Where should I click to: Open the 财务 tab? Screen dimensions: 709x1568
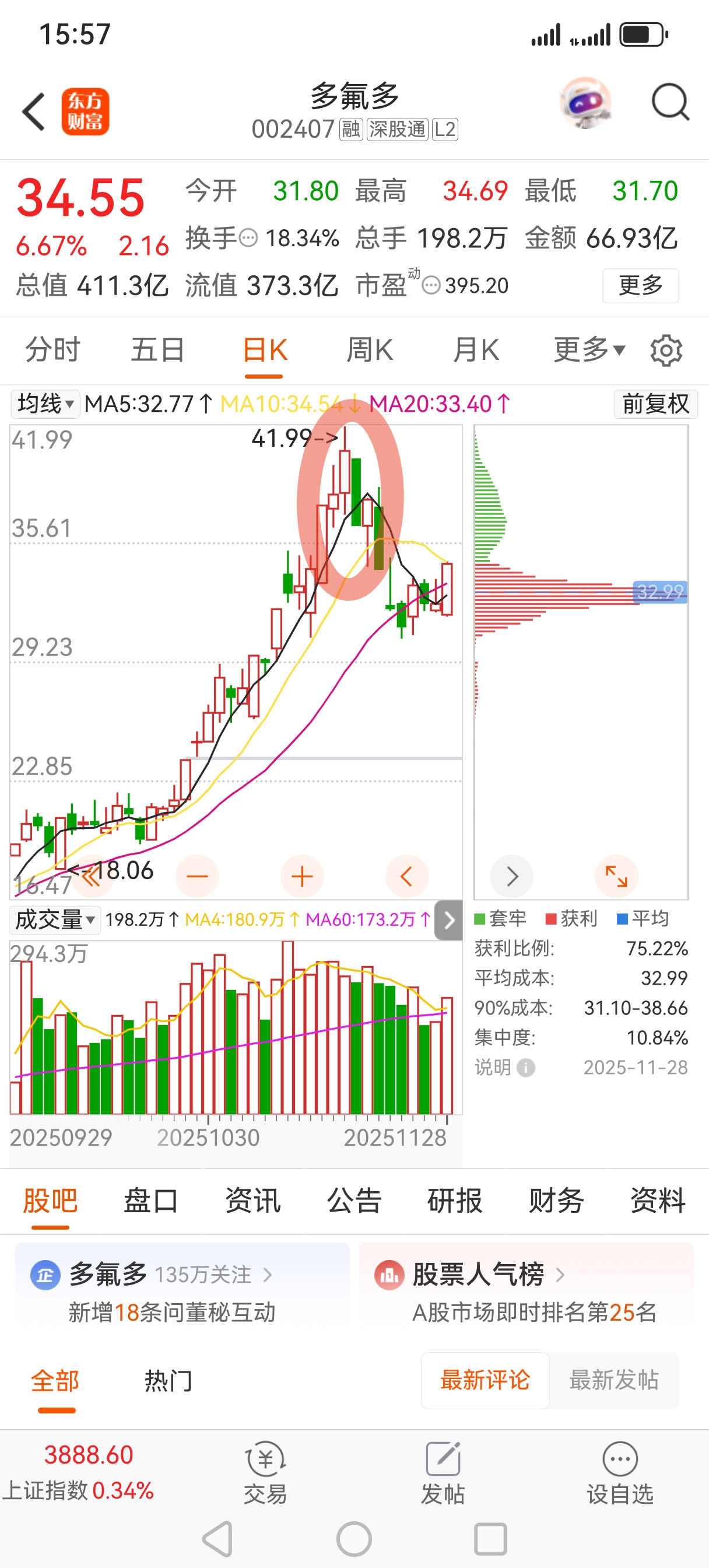556,1201
